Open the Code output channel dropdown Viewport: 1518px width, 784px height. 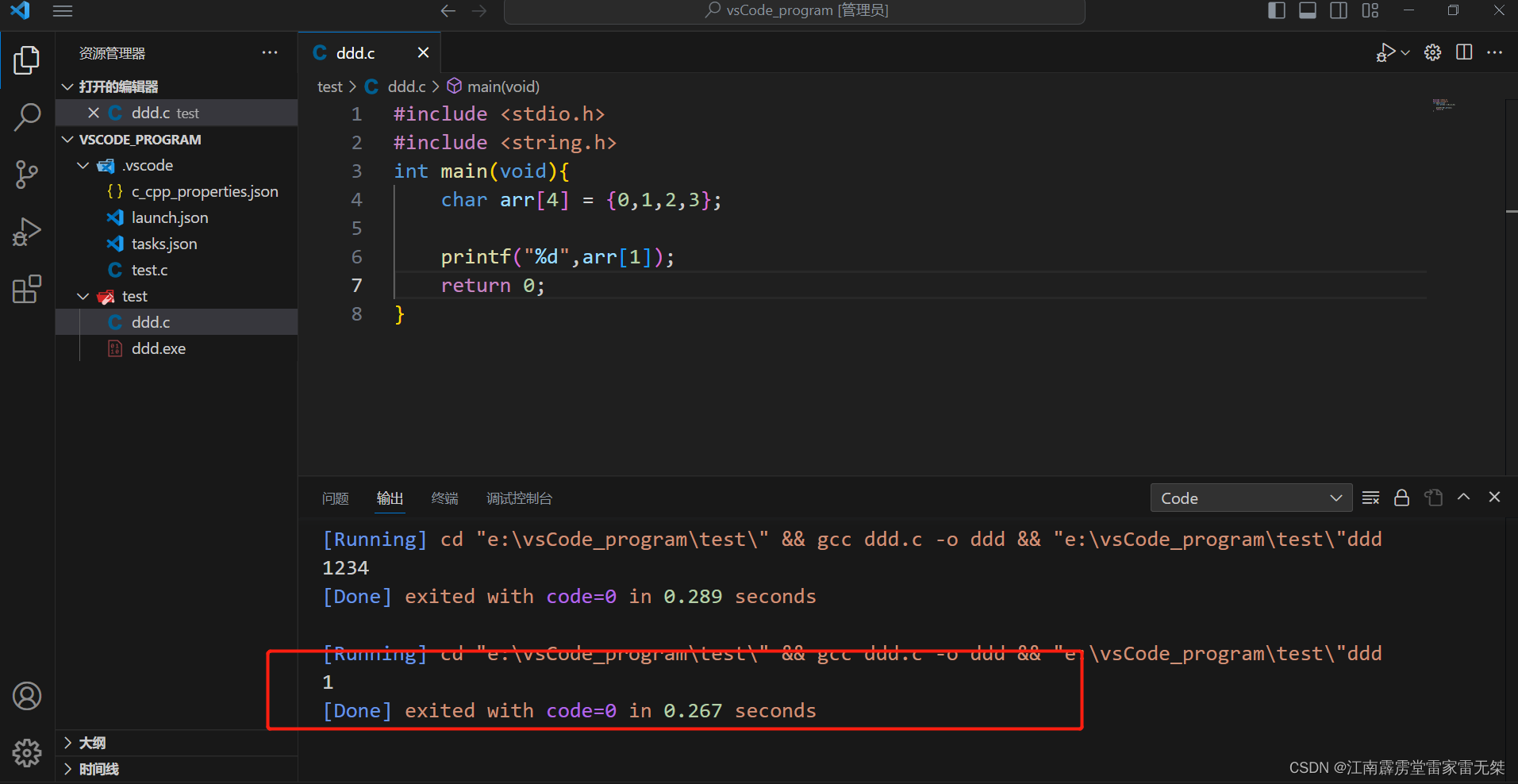[1251, 498]
